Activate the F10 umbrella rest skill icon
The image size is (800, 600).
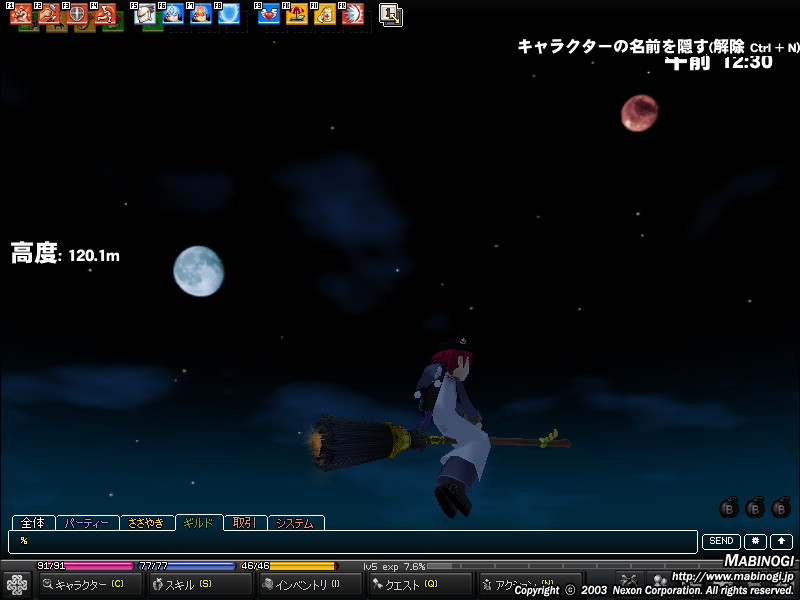pos(296,14)
